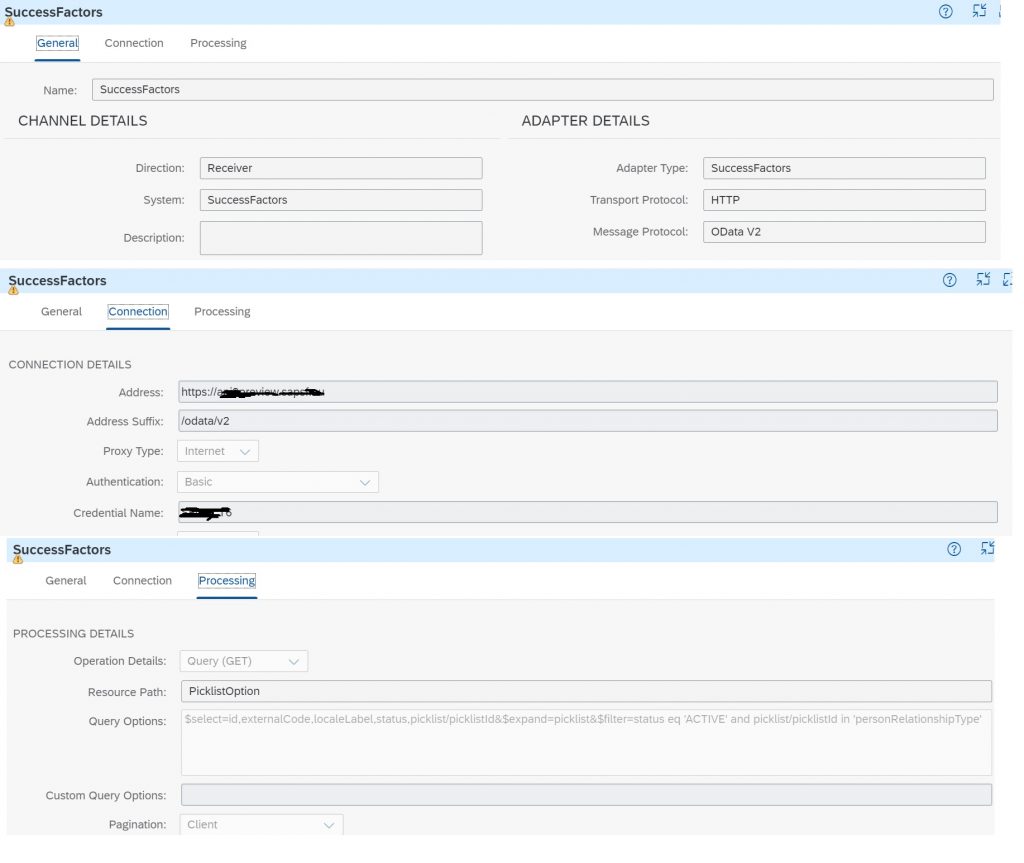1024x863 pixels.
Task: Click Message Protocol field showing OData V2
Action: point(844,232)
